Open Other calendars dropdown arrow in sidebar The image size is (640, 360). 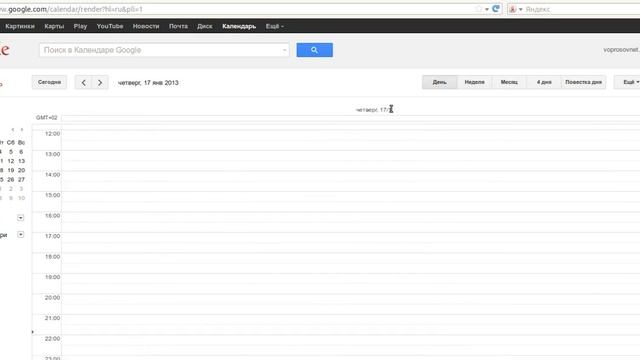20,234
